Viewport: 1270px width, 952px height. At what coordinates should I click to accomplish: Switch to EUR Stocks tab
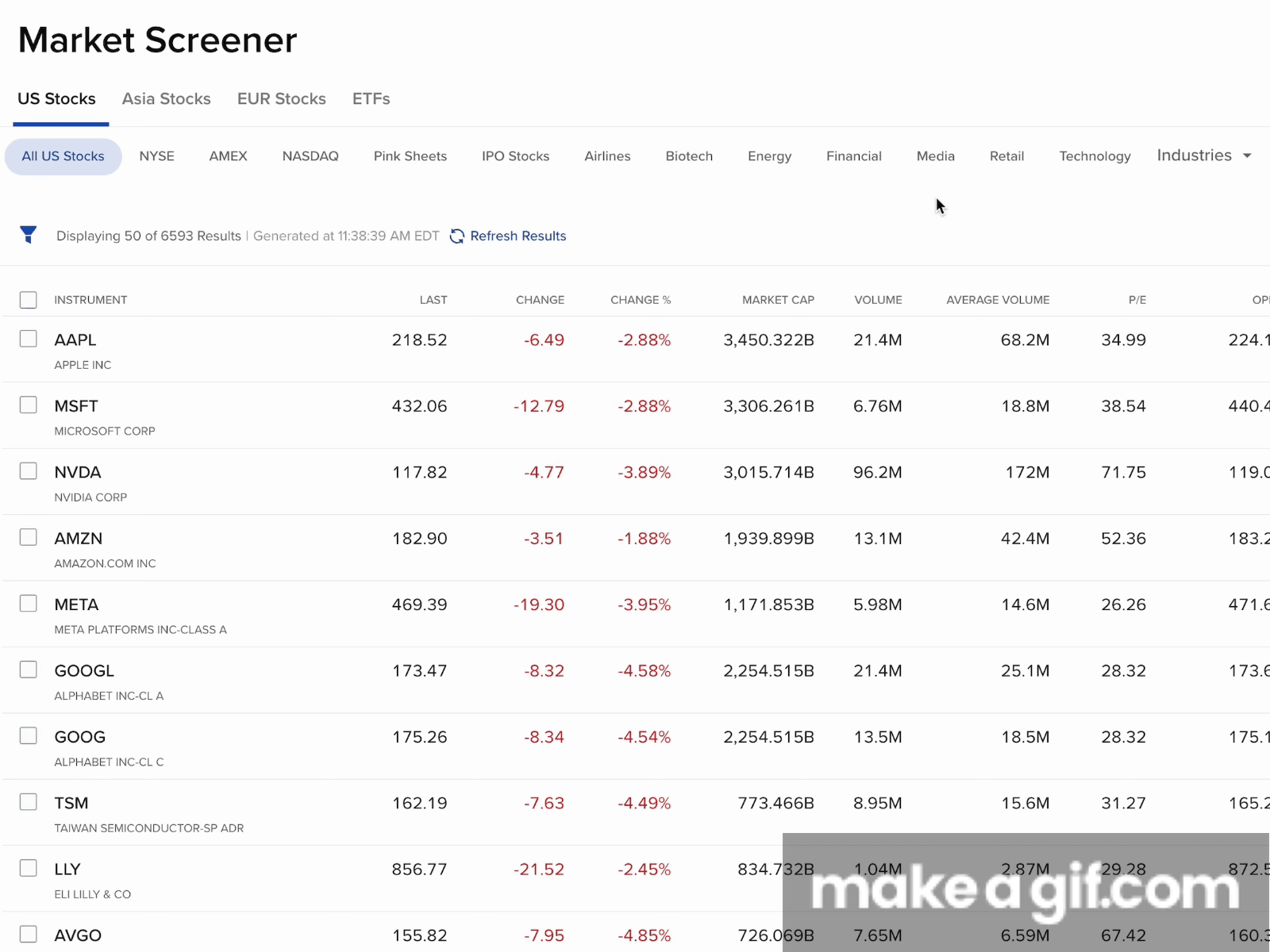(281, 99)
